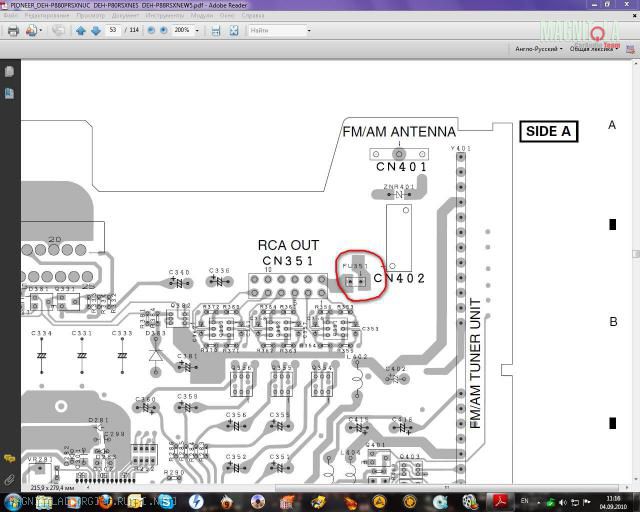640x512 pixels.
Task: Click the Найти search field
Action: 277,30
